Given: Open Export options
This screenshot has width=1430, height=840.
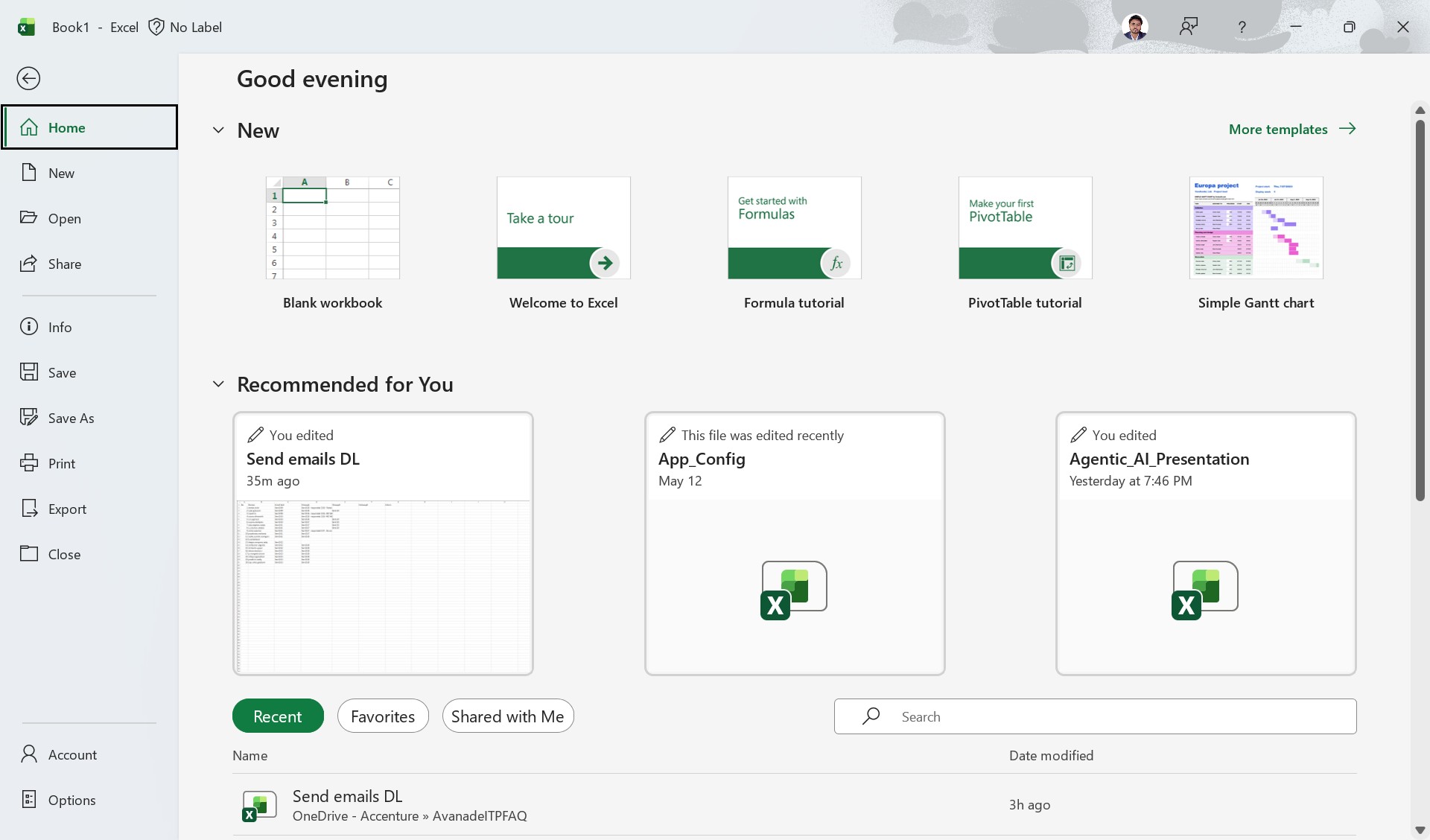Looking at the screenshot, I should pyautogui.click(x=89, y=509).
